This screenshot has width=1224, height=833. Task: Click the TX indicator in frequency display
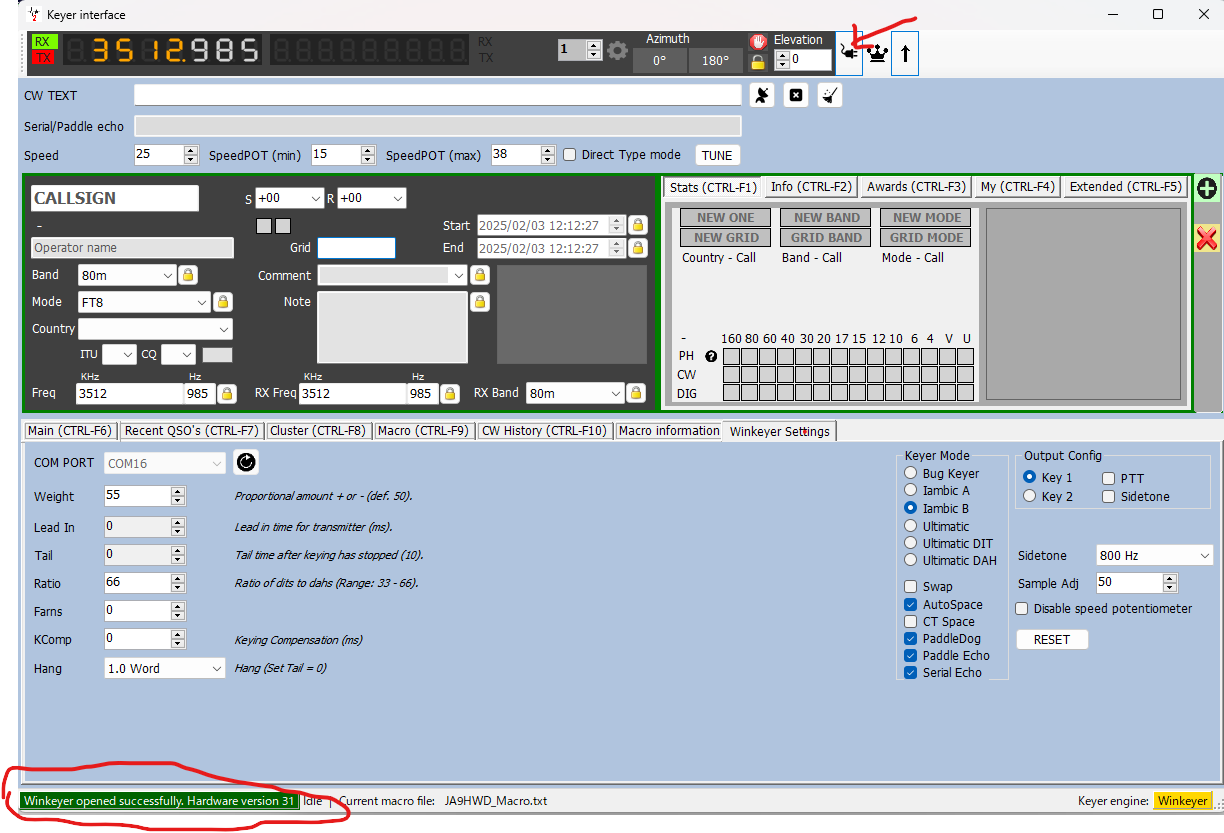(44, 58)
